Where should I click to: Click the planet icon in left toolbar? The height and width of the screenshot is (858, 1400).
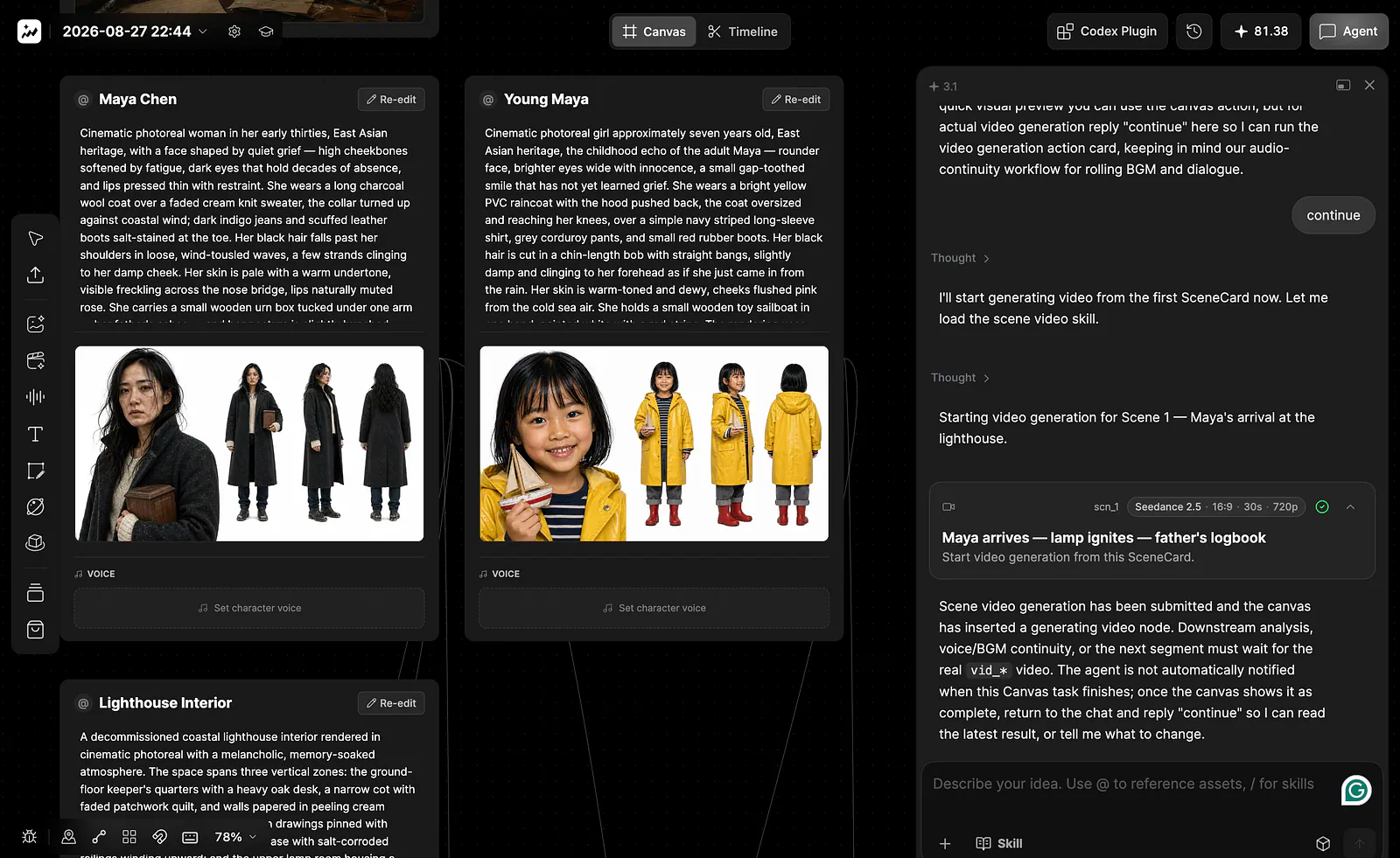(x=36, y=506)
